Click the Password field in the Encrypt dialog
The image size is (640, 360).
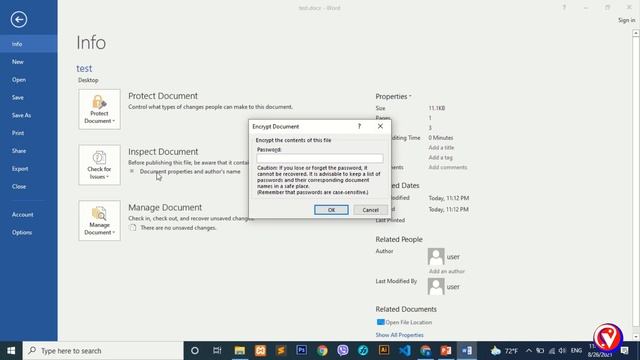pyautogui.click(x=320, y=158)
